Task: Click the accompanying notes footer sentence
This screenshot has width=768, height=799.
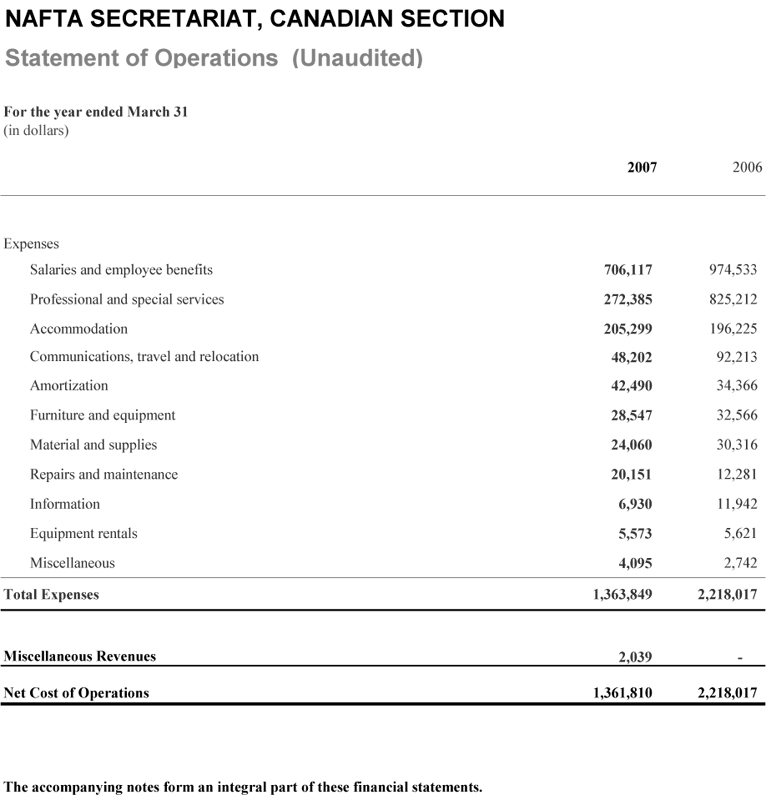Action: coord(243,786)
